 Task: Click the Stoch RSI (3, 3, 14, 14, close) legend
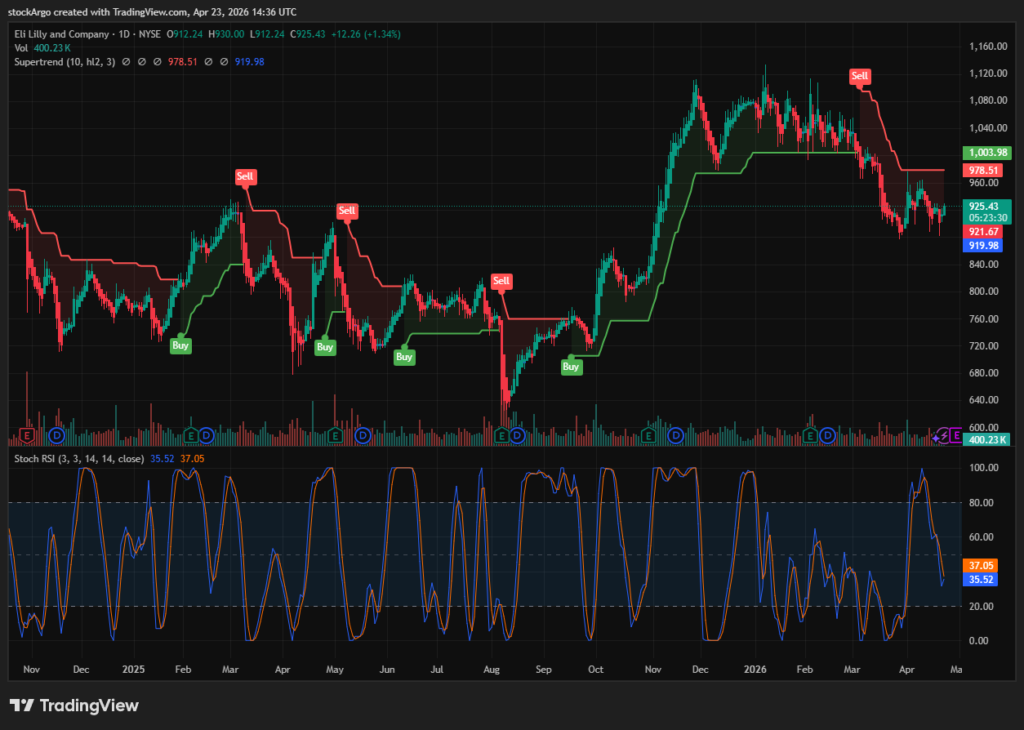click(x=79, y=458)
